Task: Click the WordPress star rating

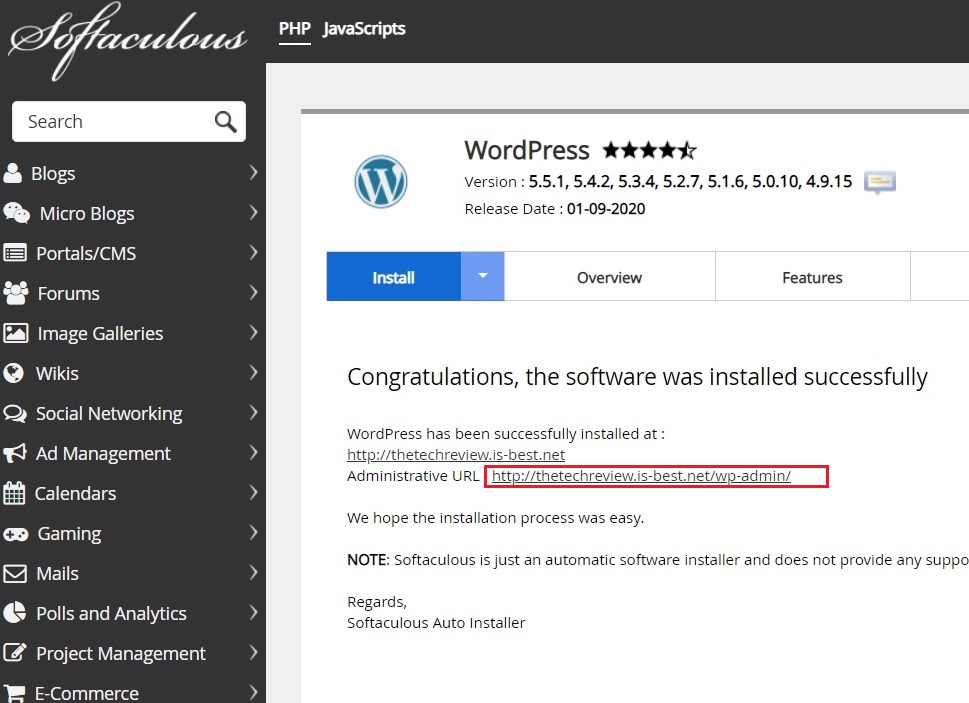Action: pos(650,150)
